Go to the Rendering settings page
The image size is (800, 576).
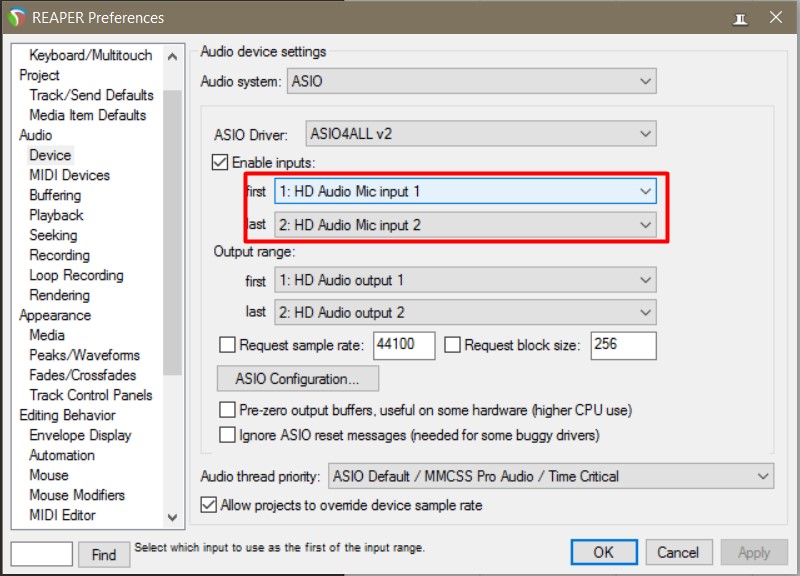pos(59,295)
